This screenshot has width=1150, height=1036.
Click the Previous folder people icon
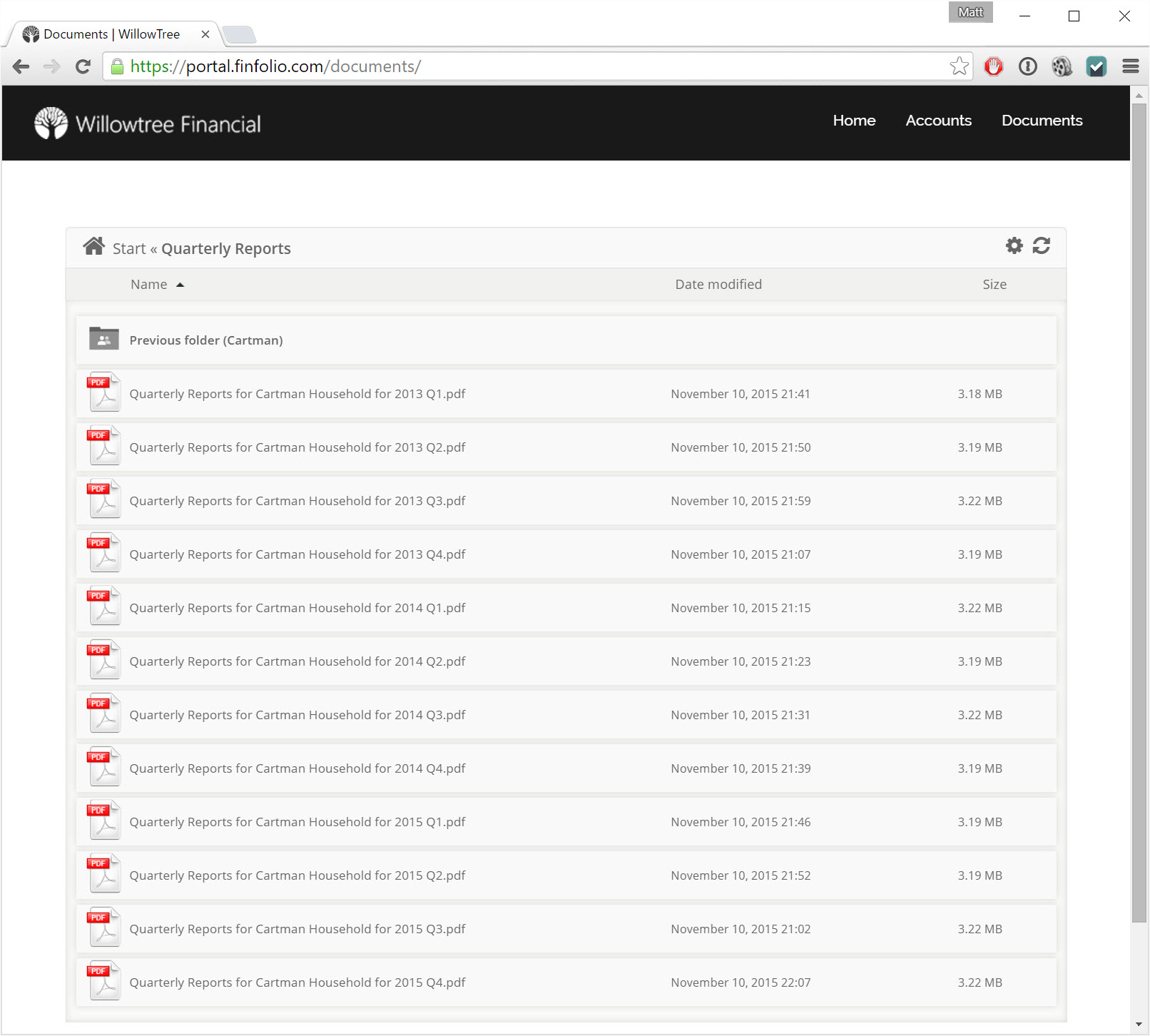pyautogui.click(x=103, y=339)
